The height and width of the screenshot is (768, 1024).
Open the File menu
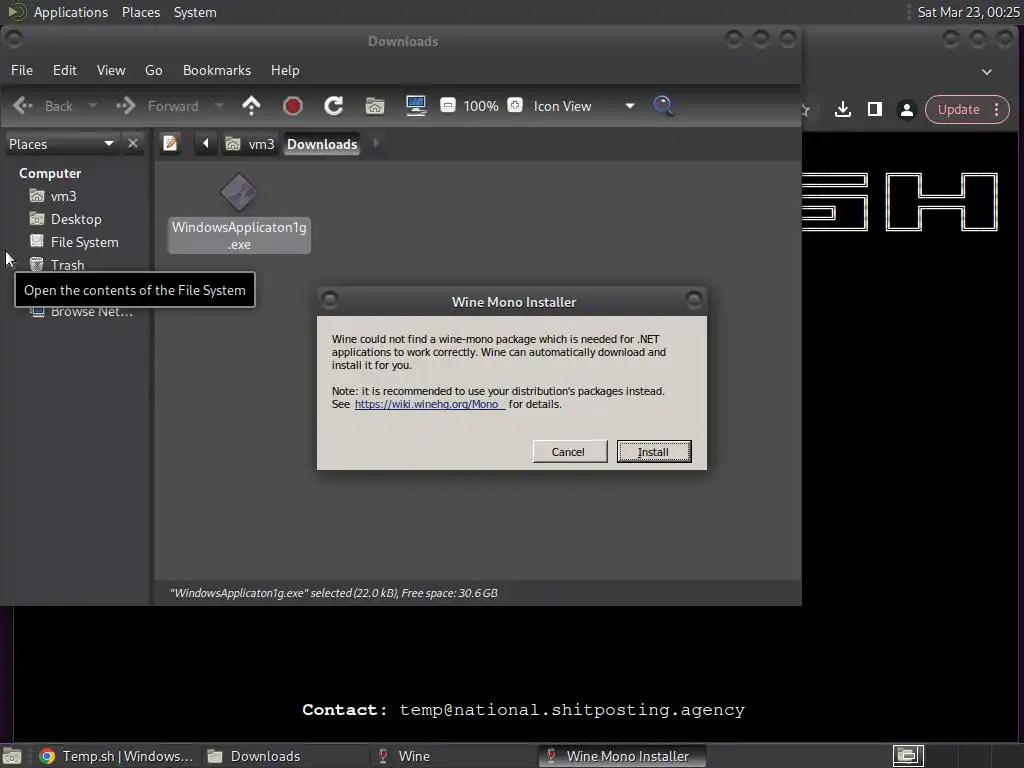(22, 70)
